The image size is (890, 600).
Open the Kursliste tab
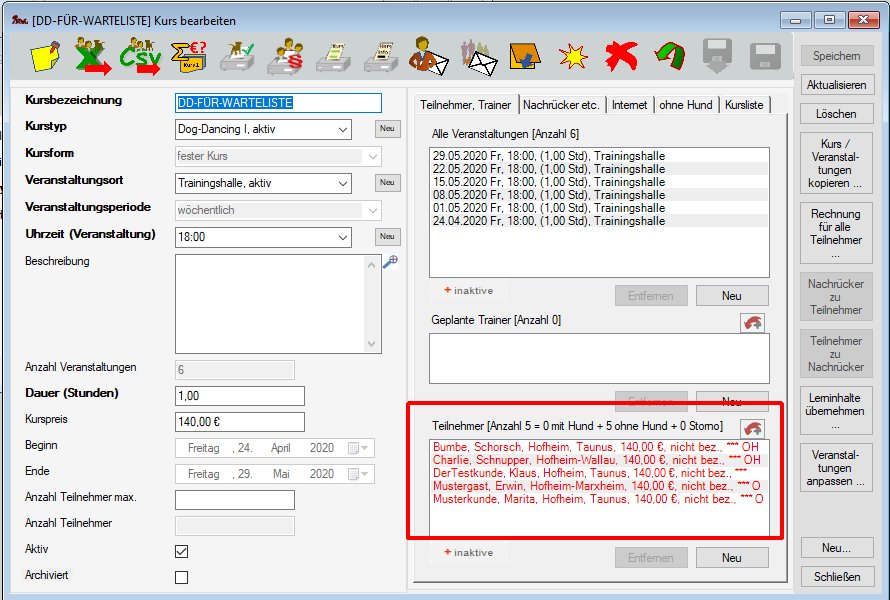pos(743,105)
